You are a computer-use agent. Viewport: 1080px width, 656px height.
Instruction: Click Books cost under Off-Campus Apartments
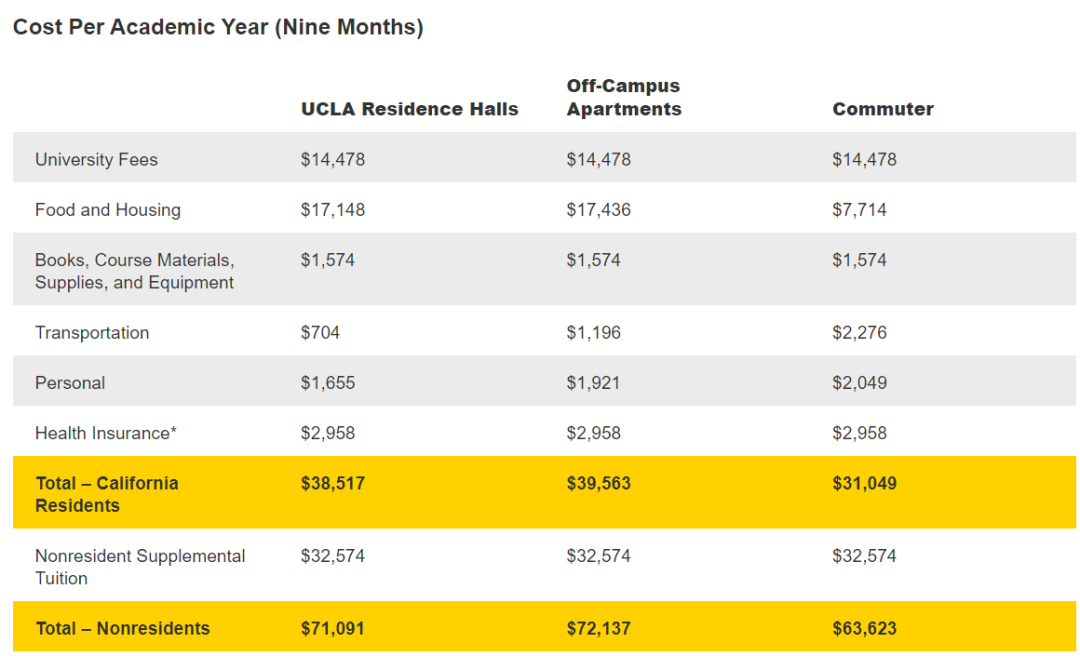pos(594,260)
